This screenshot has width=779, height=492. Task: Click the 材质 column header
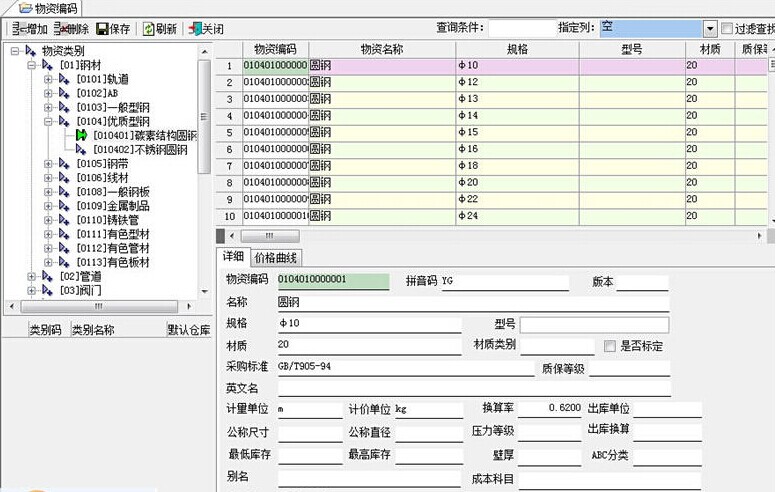pyautogui.click(x=710, y=49)
